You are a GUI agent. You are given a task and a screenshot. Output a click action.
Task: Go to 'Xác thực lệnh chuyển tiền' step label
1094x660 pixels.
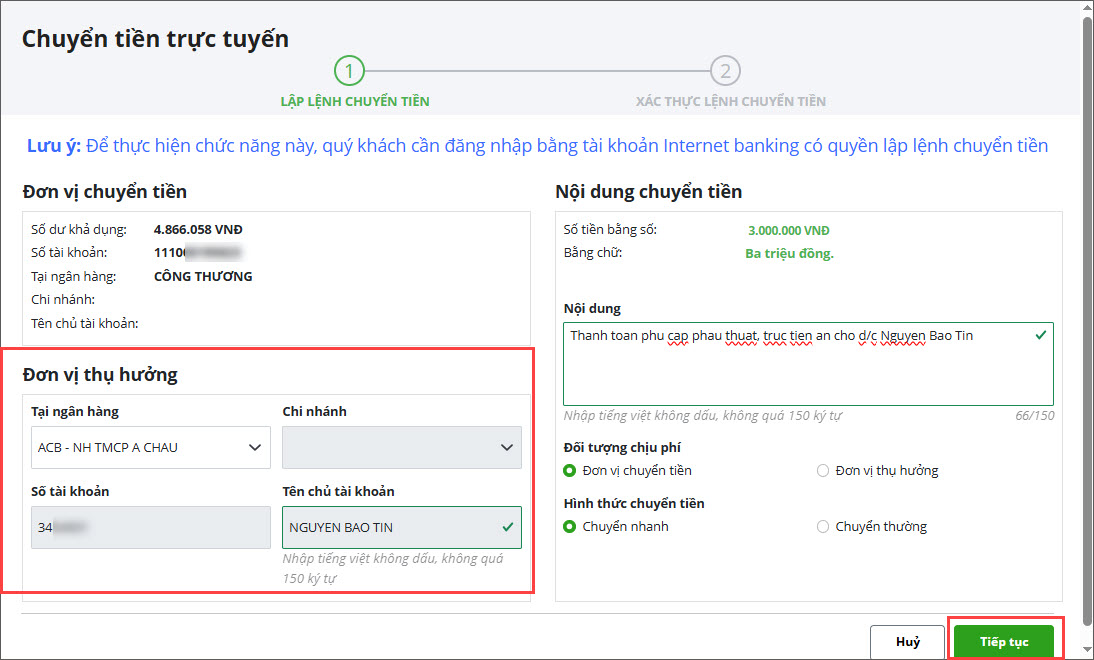(x=730, y=101)
